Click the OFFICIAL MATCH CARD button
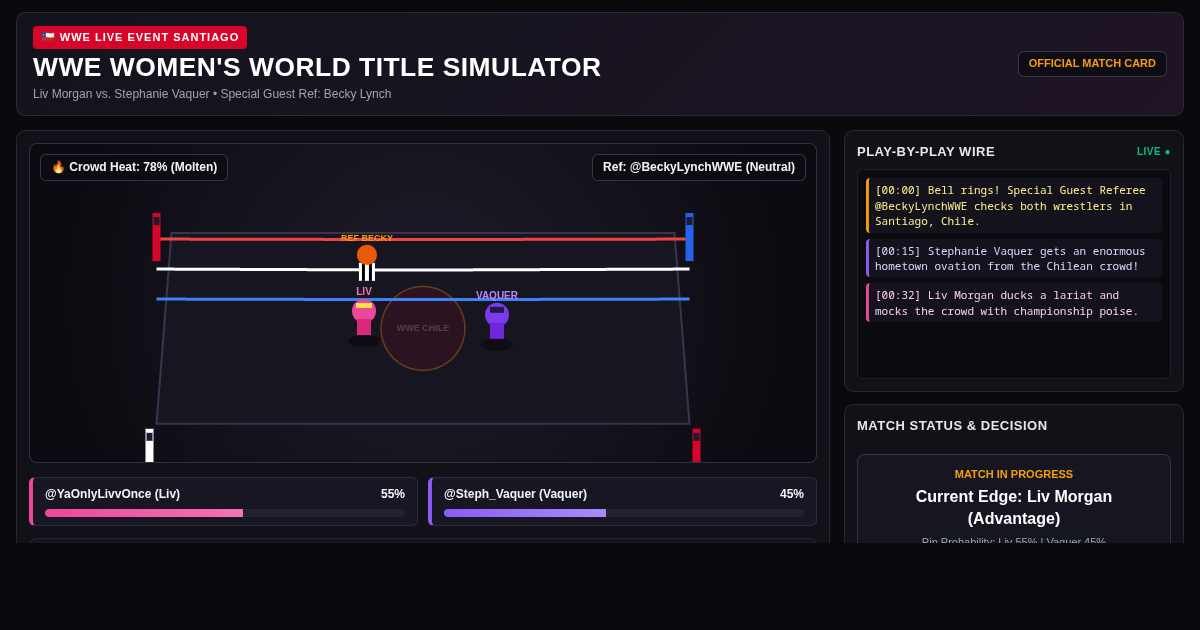 1092,64
